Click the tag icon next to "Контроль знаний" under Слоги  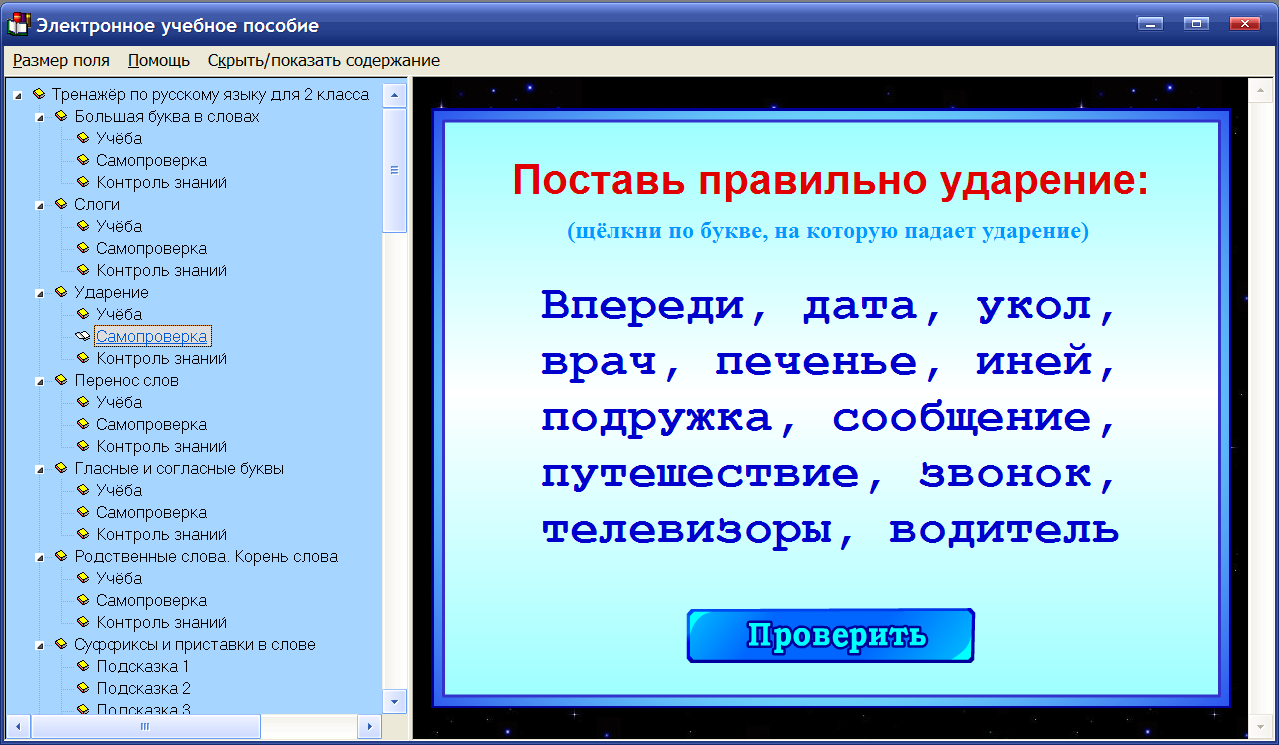coord(83,270)
